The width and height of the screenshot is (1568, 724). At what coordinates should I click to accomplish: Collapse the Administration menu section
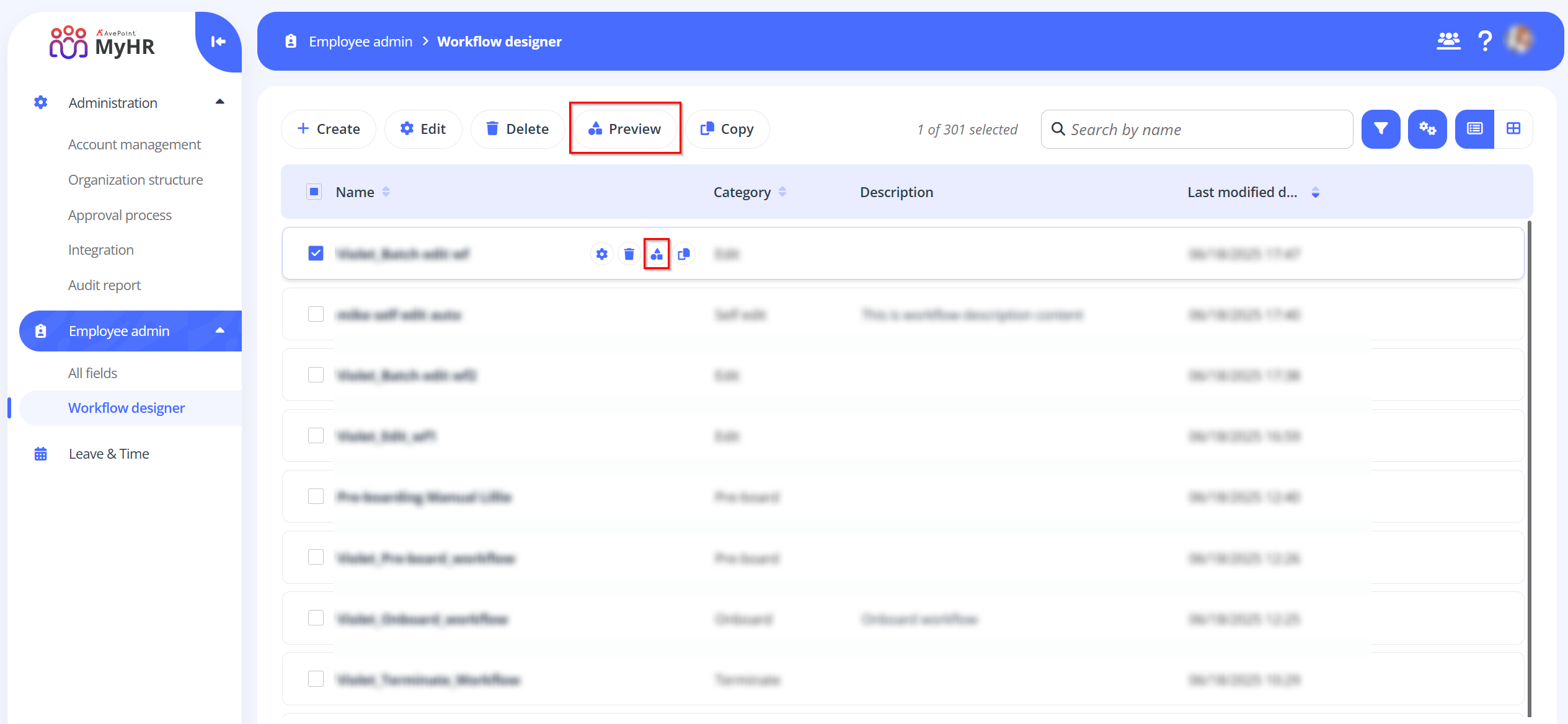pos(219,102)
